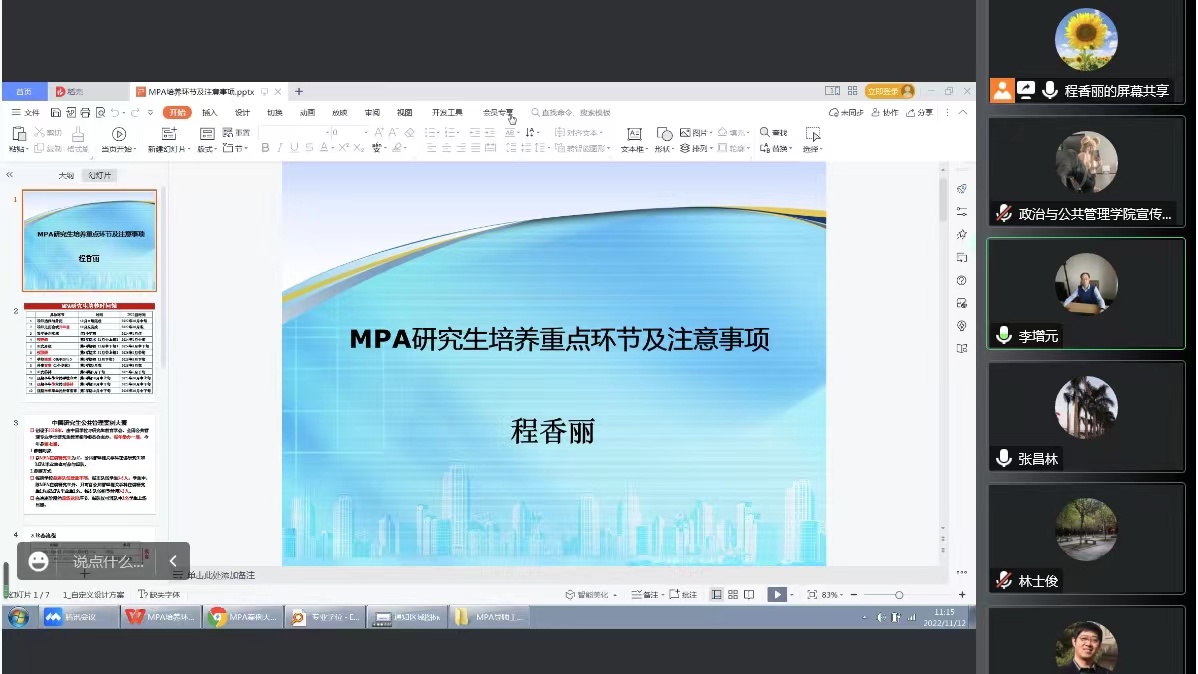The width and height of the screenshot is (1198, 674).
Task: Switch to slide sorter grid view
Action: tap(733, 594)
